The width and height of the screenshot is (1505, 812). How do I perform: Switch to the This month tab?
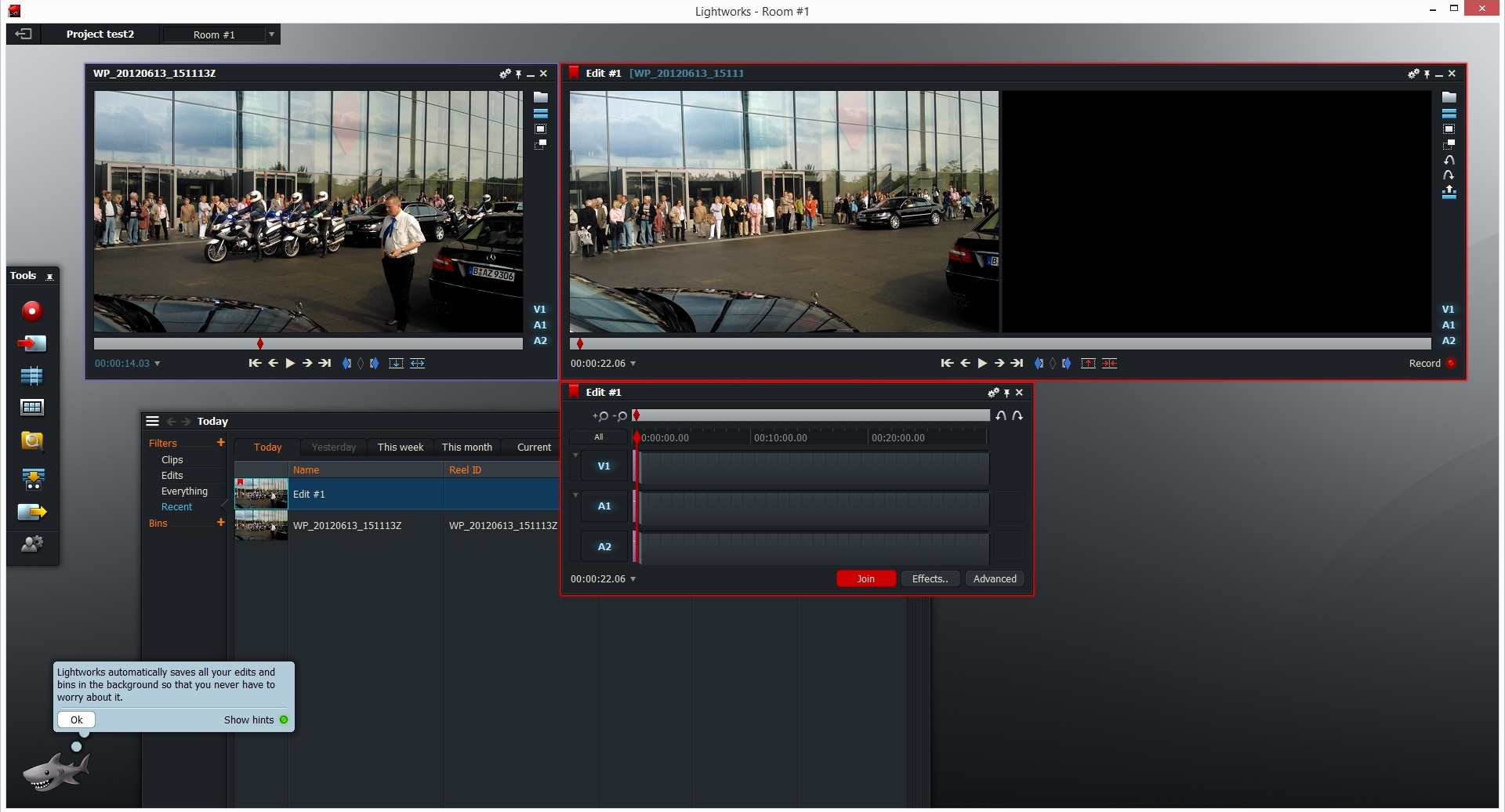[467, 448]
